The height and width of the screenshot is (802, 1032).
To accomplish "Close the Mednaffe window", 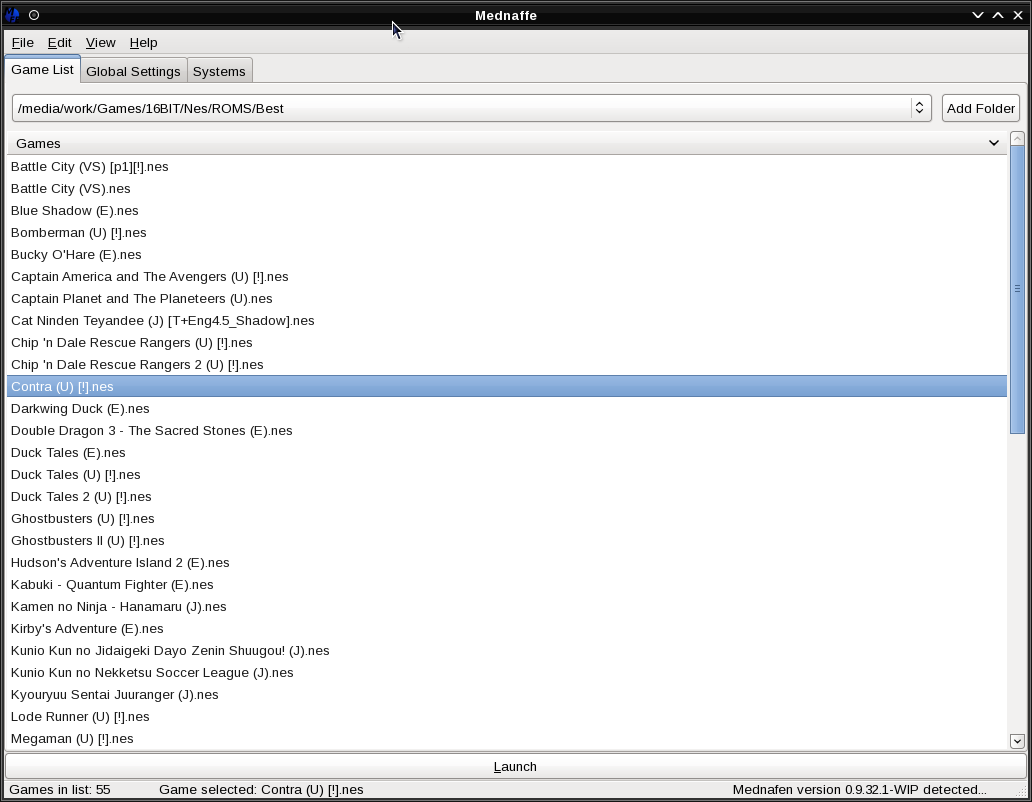I will (x=1018, y=15).
